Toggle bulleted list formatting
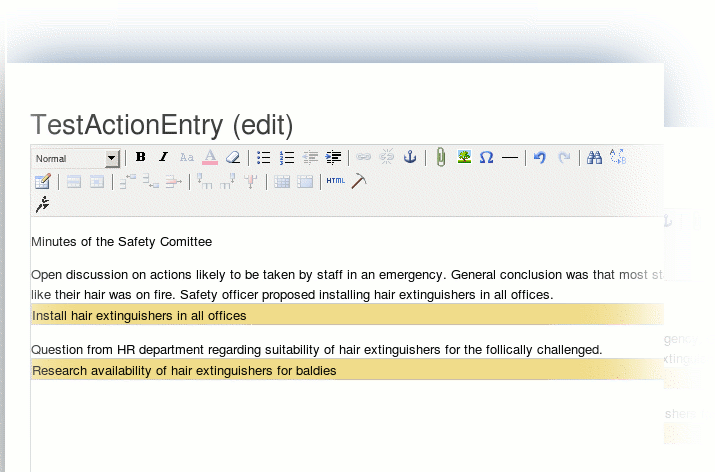The image size is (715, 472). tap(264, 157)
